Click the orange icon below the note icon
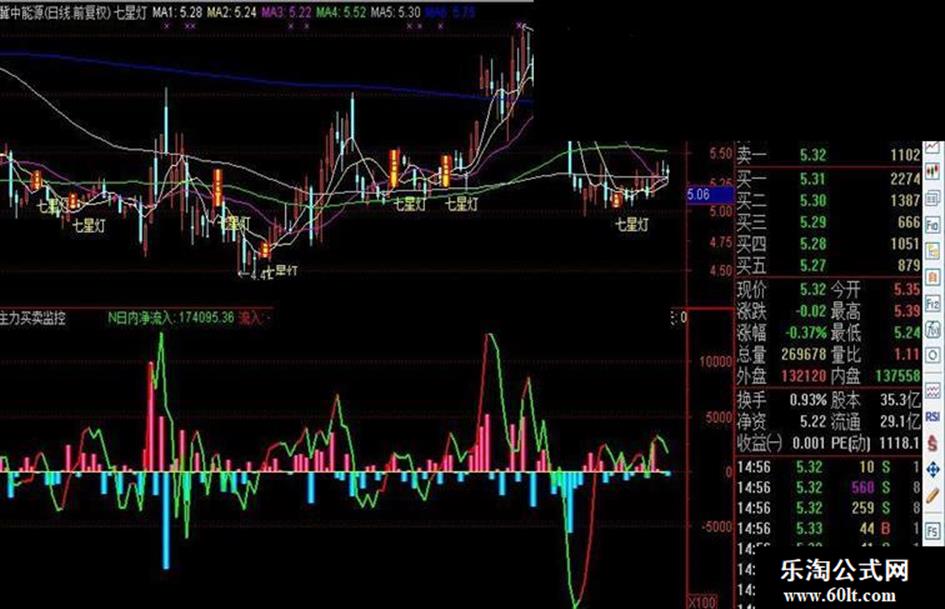 pyautogui.click(x=932, y=277)
